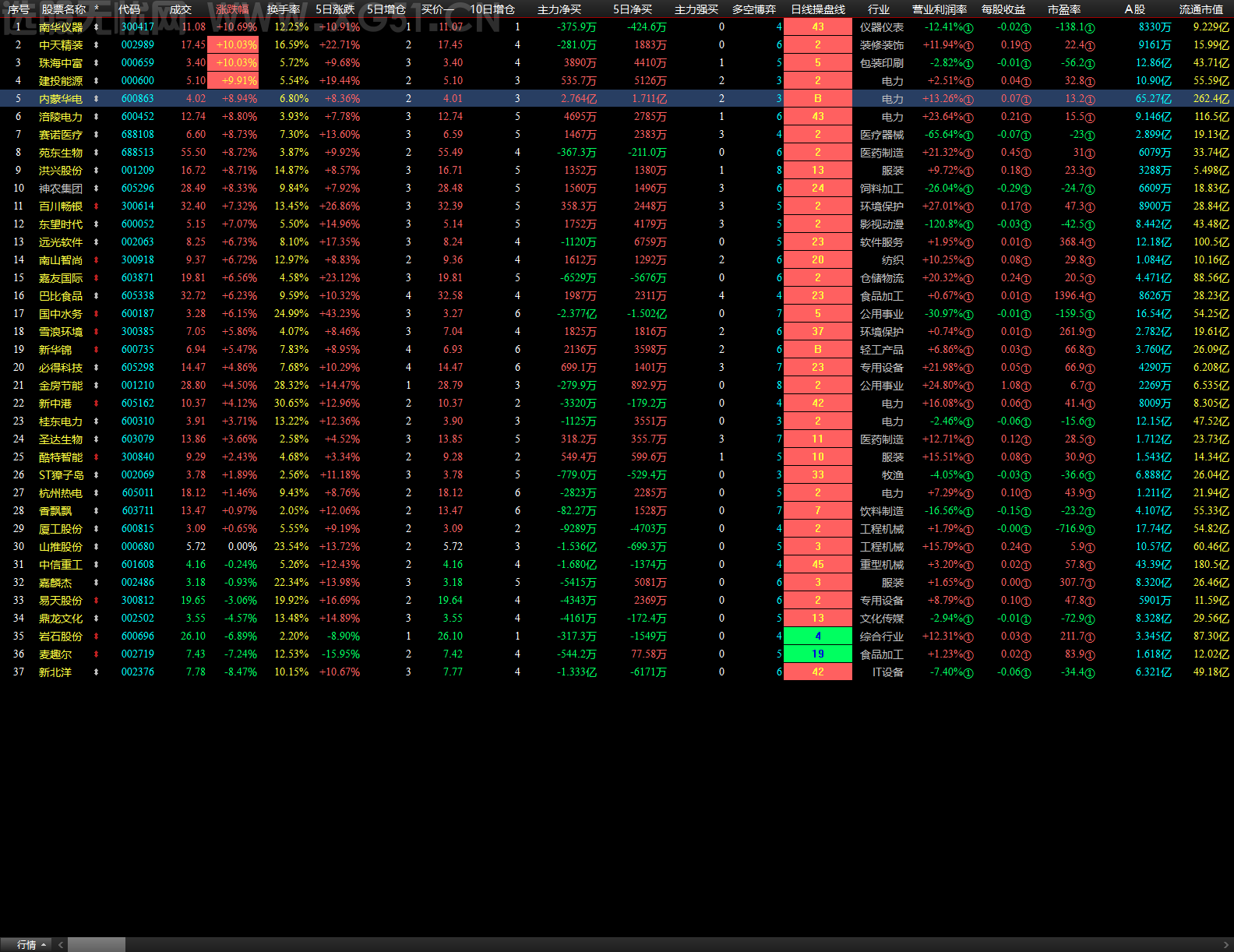
Task: Click the 行业 column header
Action: [879, 9]
